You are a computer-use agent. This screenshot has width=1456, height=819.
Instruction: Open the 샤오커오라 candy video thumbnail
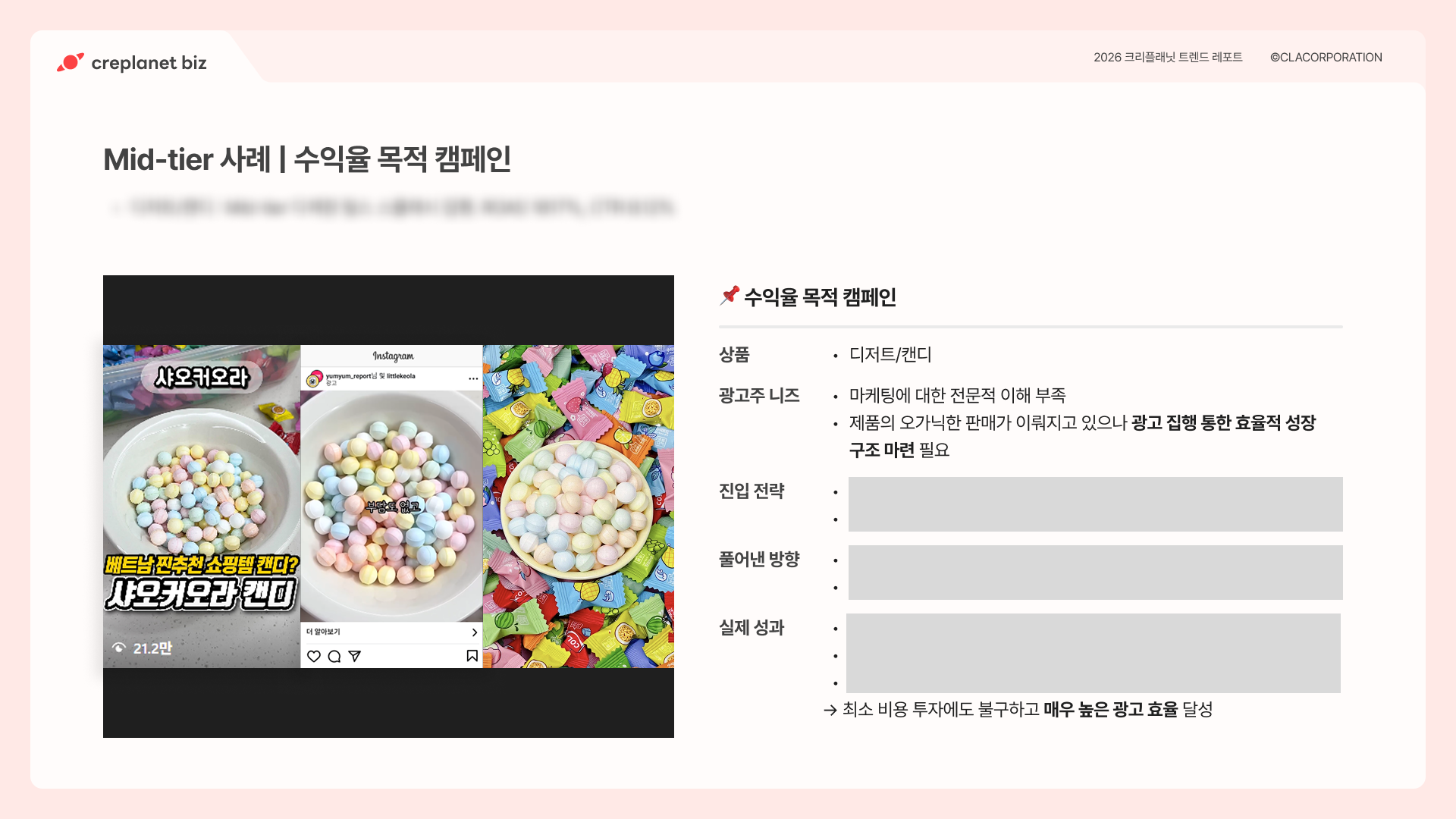pos(202,507)
